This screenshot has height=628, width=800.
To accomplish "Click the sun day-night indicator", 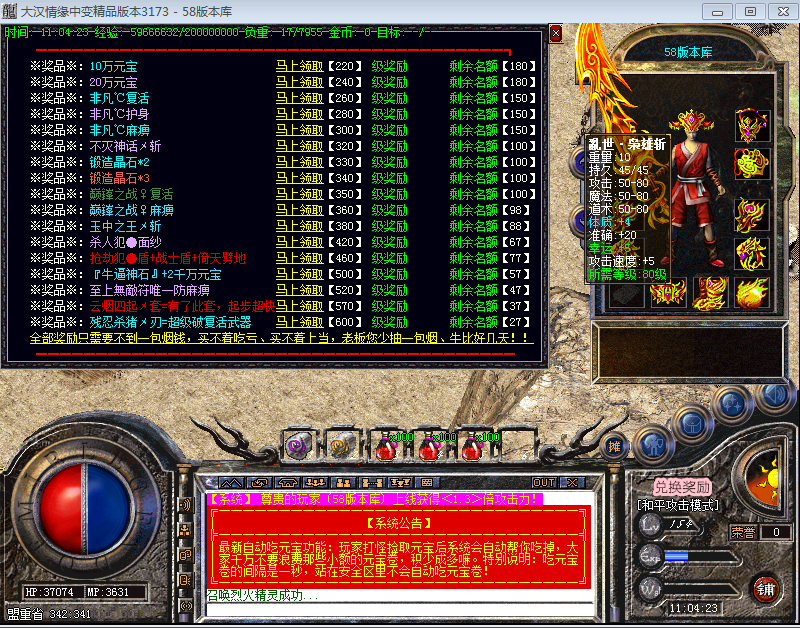I will [x=763, y=480].
